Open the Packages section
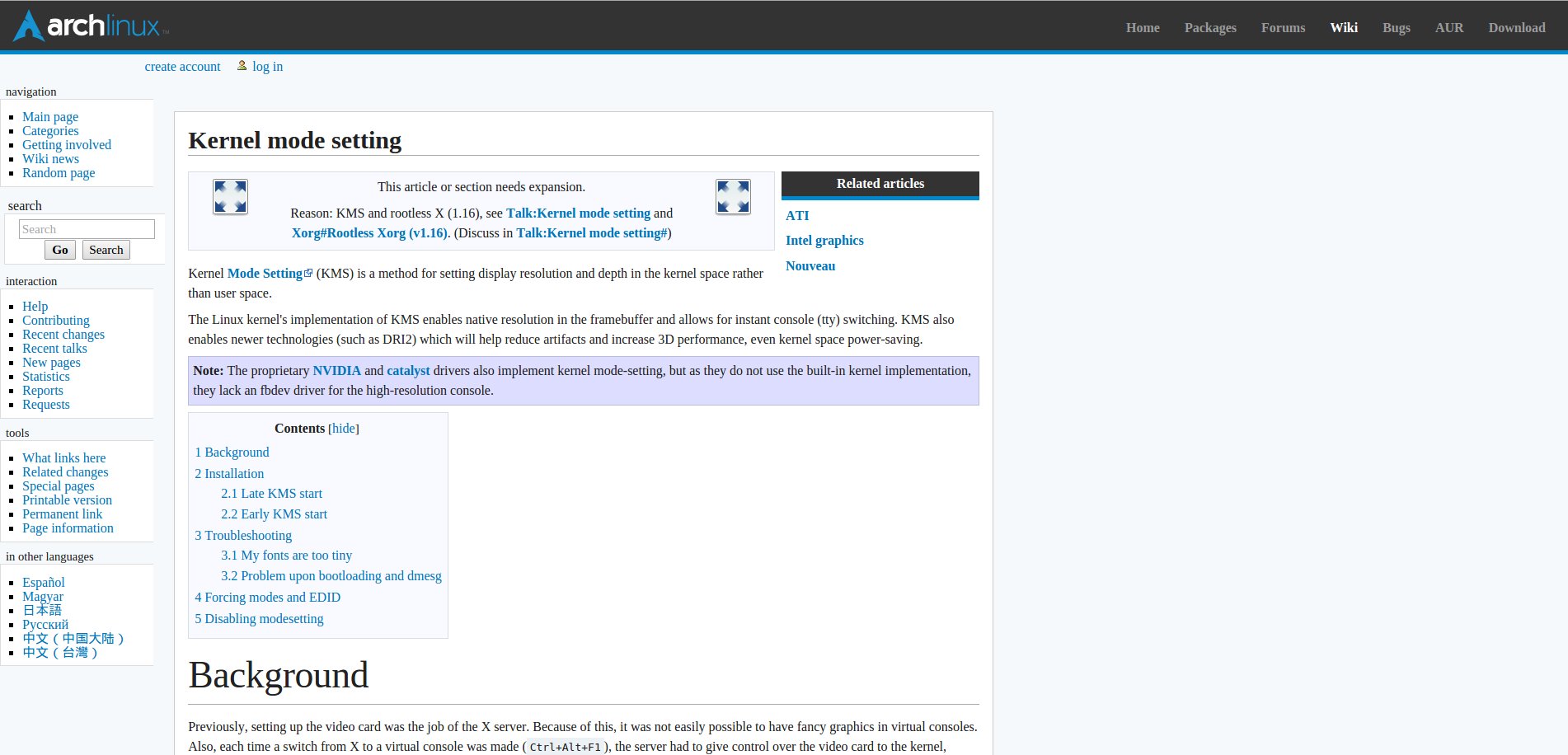This screenshot has width=1568, height=755. (x=1209, y=27)
